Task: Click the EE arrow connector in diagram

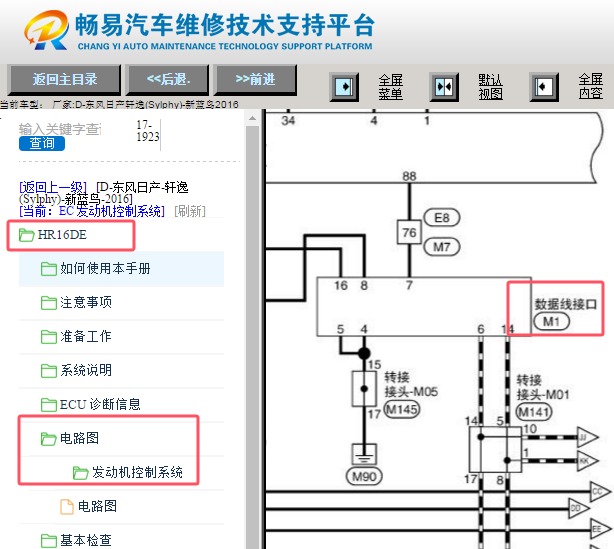Action: point(600,529)
